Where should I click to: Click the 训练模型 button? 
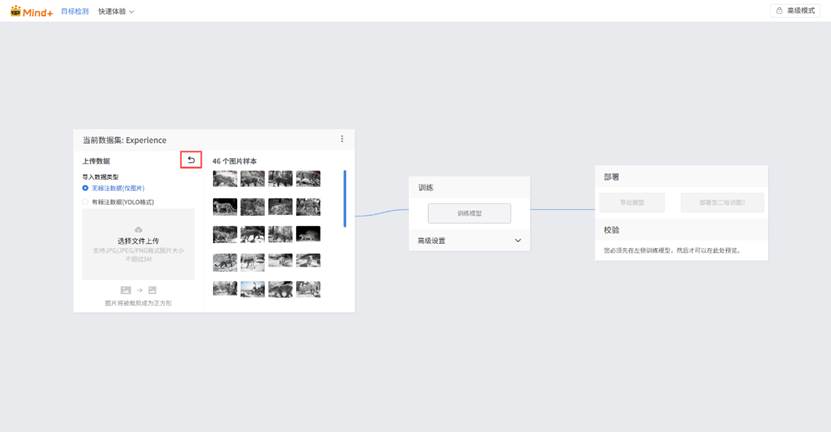tap(469, 213)
